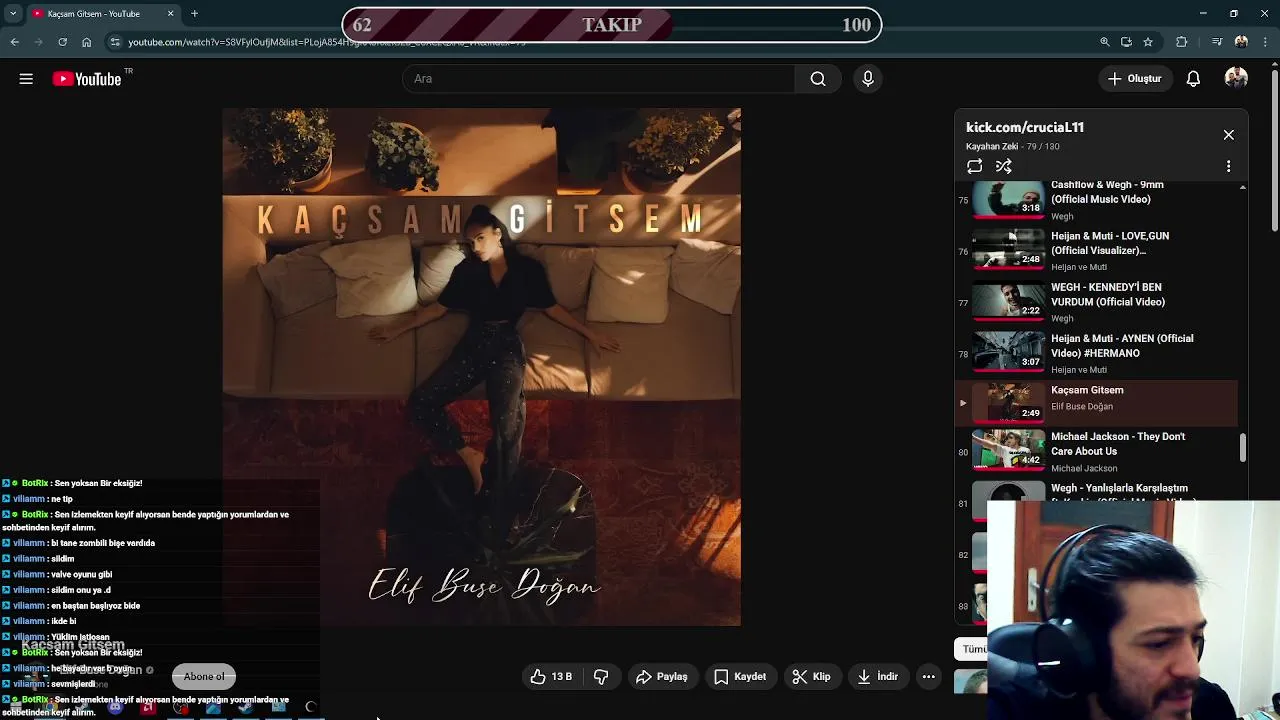Viewport: 1280px width, 720px height.
Task: Click the search magnifier button
Action: [x=818, y=79]
